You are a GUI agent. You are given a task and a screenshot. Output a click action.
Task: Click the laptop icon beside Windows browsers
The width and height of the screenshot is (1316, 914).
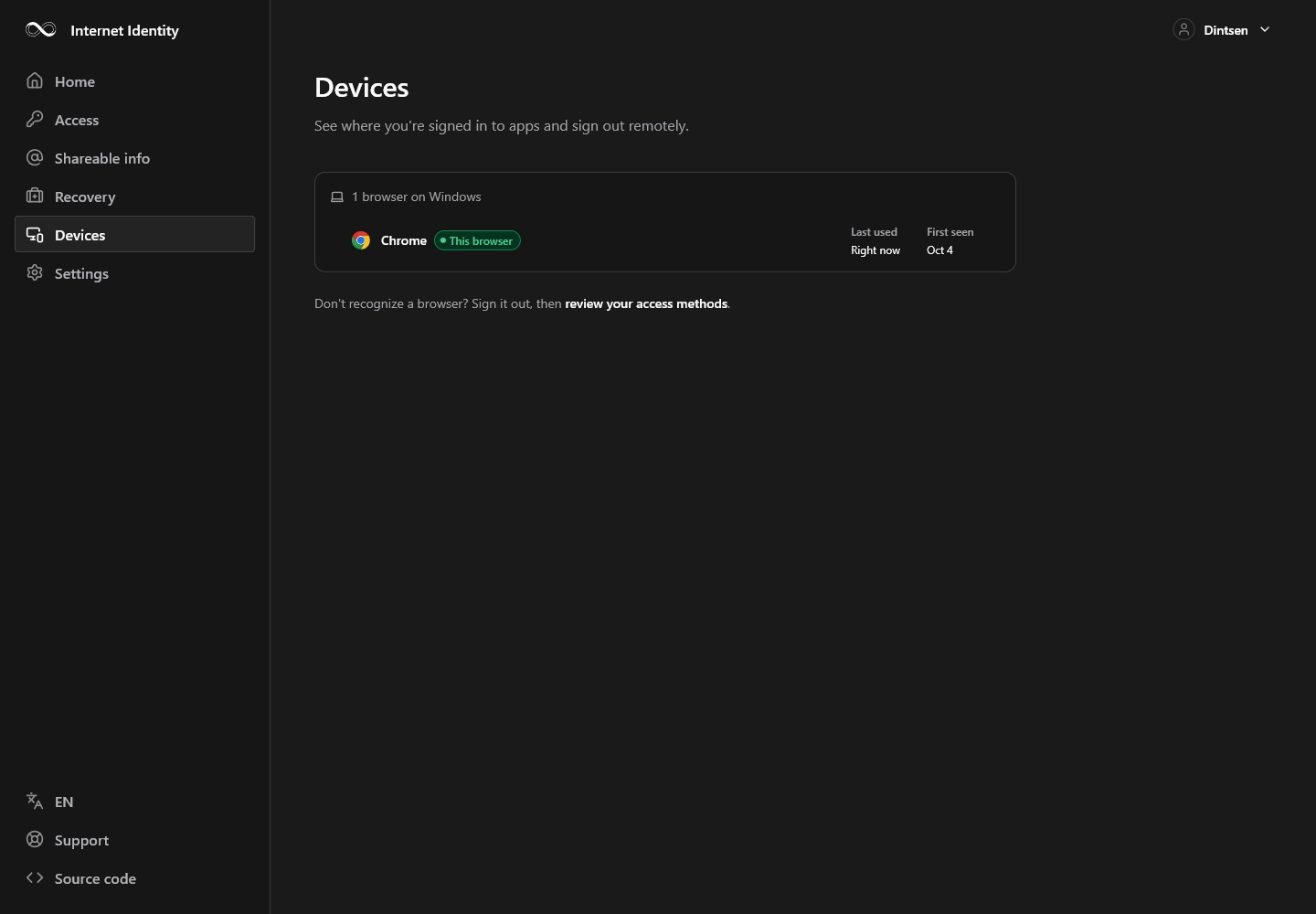pos(337,197)
